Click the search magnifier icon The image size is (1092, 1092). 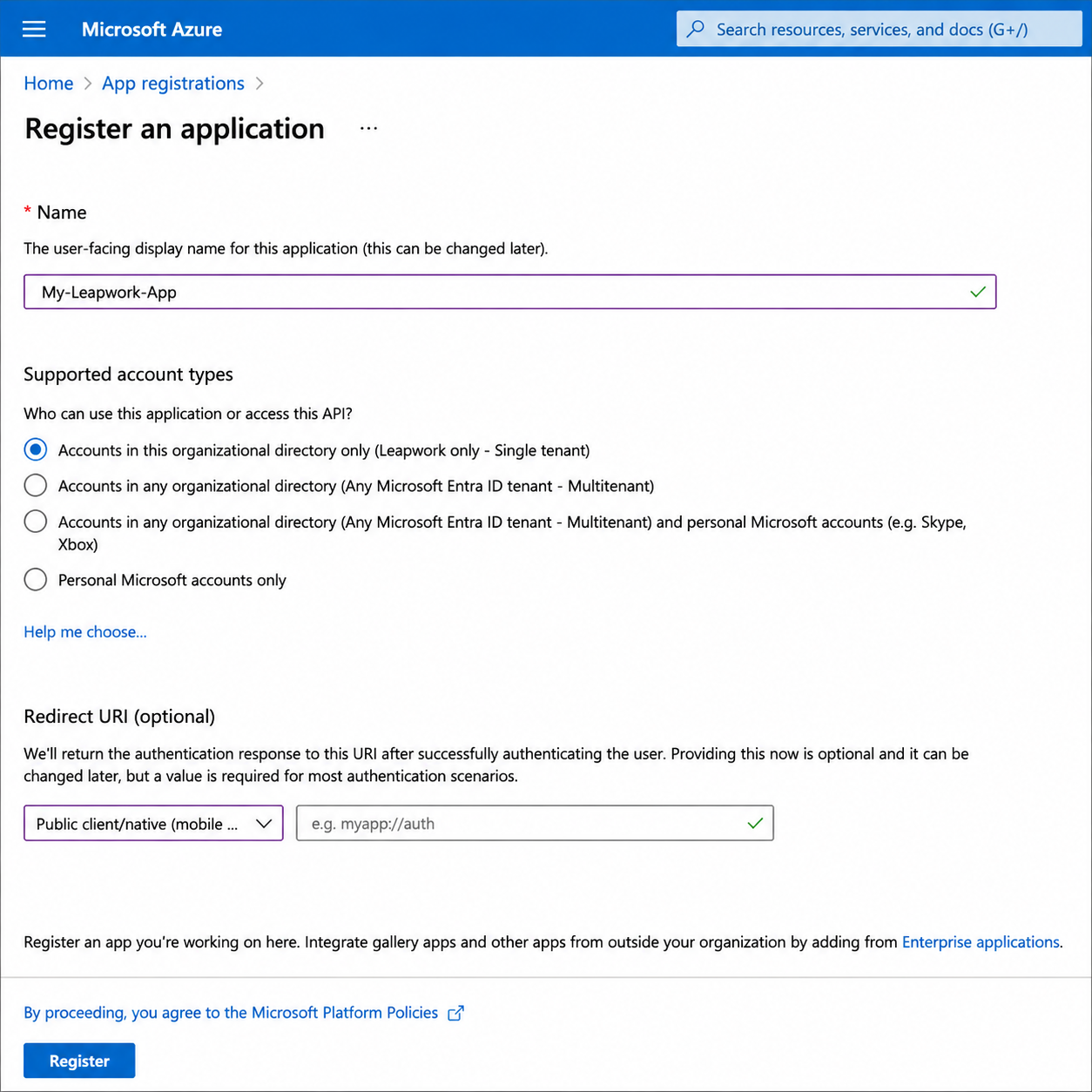pos(696,29)
